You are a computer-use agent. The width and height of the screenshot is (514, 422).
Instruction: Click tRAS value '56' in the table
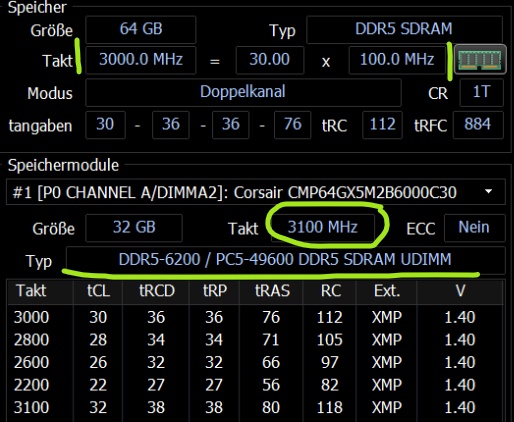(x=271, y=385)
